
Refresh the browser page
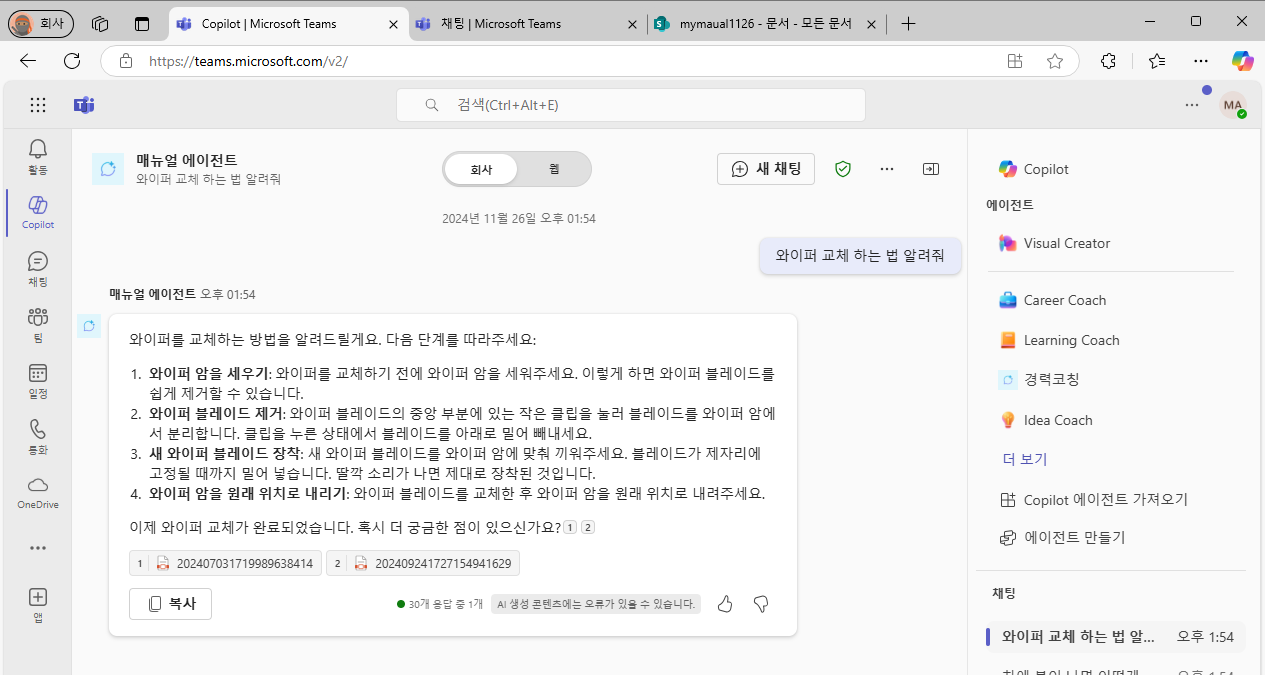pyautogui.click(x=72, y=61)
